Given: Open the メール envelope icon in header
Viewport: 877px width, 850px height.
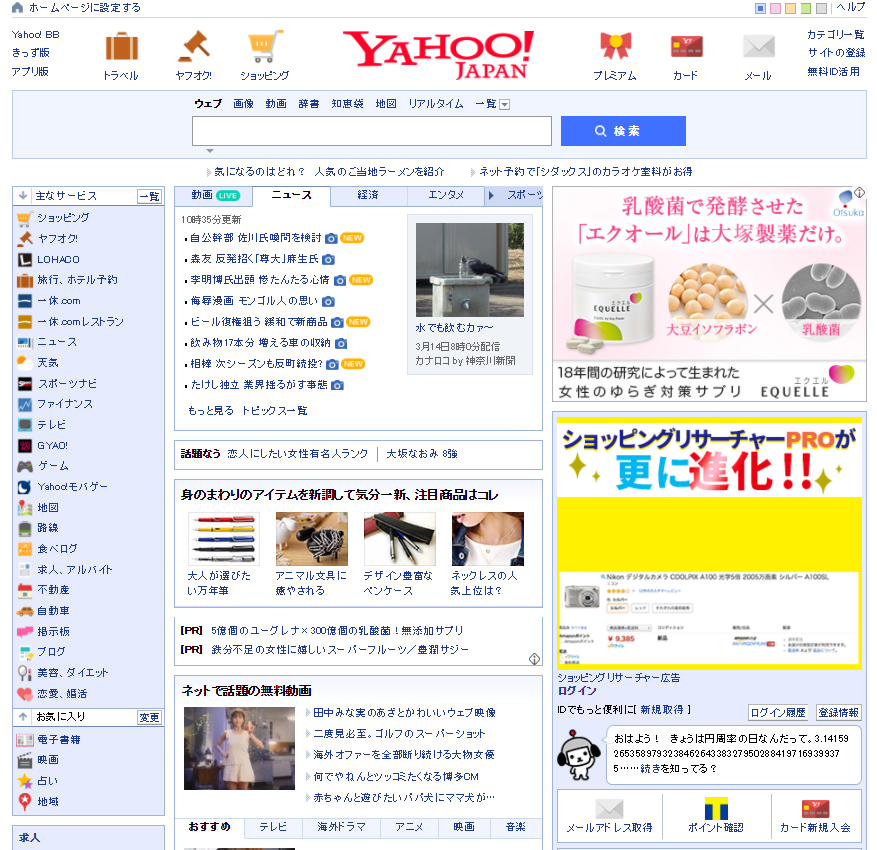Looking at the screenshot, I should (758, 46).
